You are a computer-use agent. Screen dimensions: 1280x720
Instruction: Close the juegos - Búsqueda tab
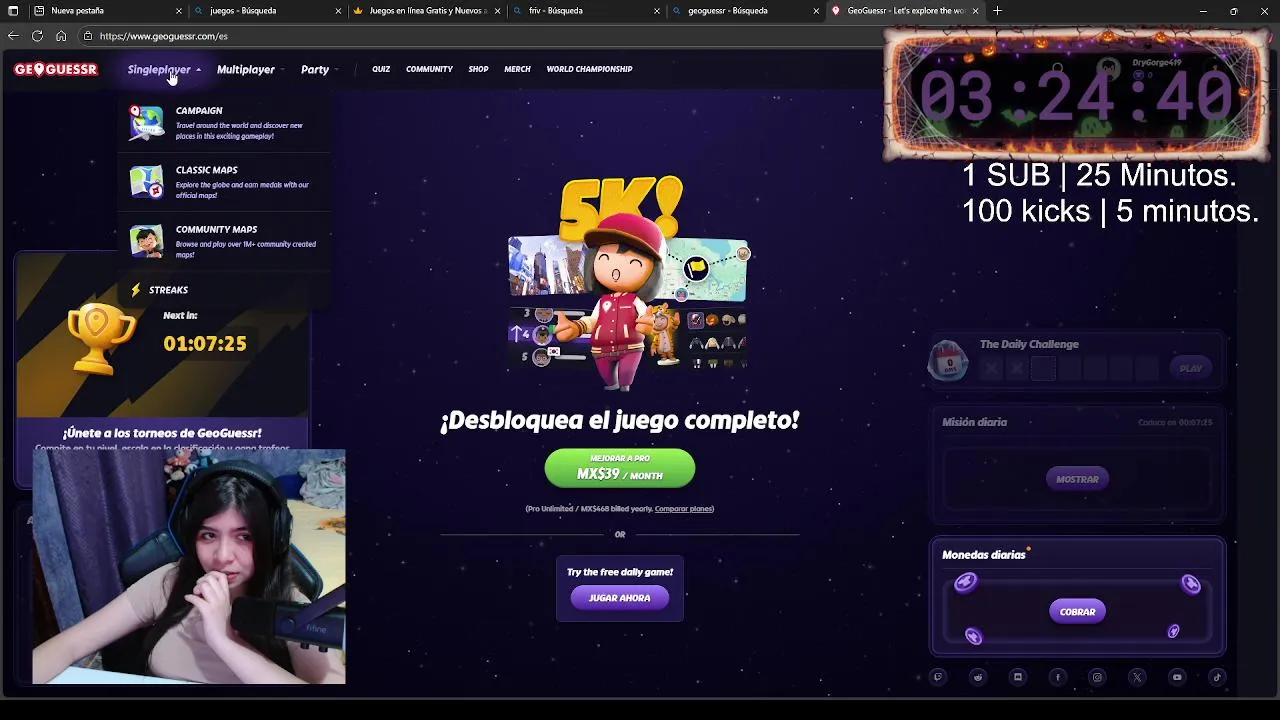click(x=338, y=11)
